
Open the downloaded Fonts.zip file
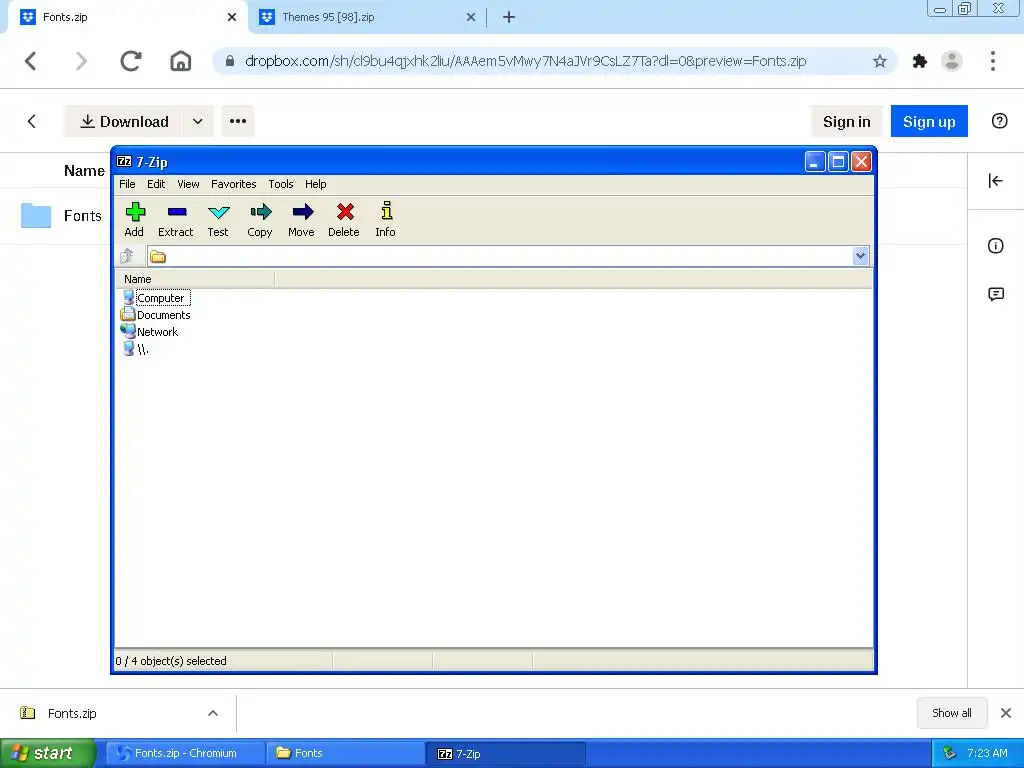click(x=72, y=713)
